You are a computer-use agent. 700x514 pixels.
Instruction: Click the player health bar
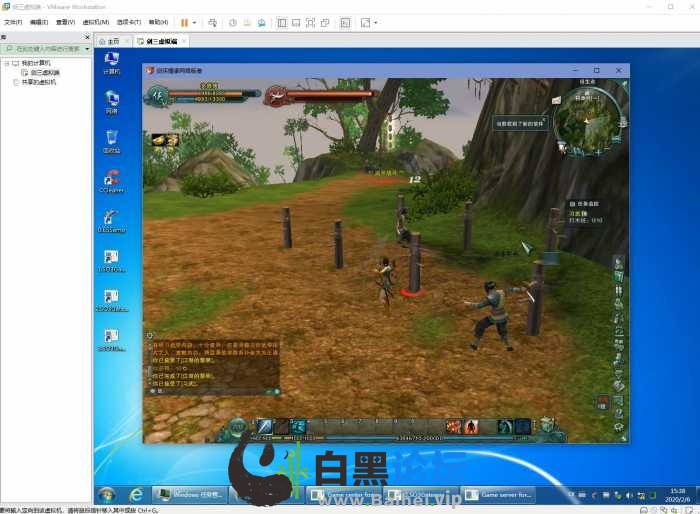pos(206,93)
